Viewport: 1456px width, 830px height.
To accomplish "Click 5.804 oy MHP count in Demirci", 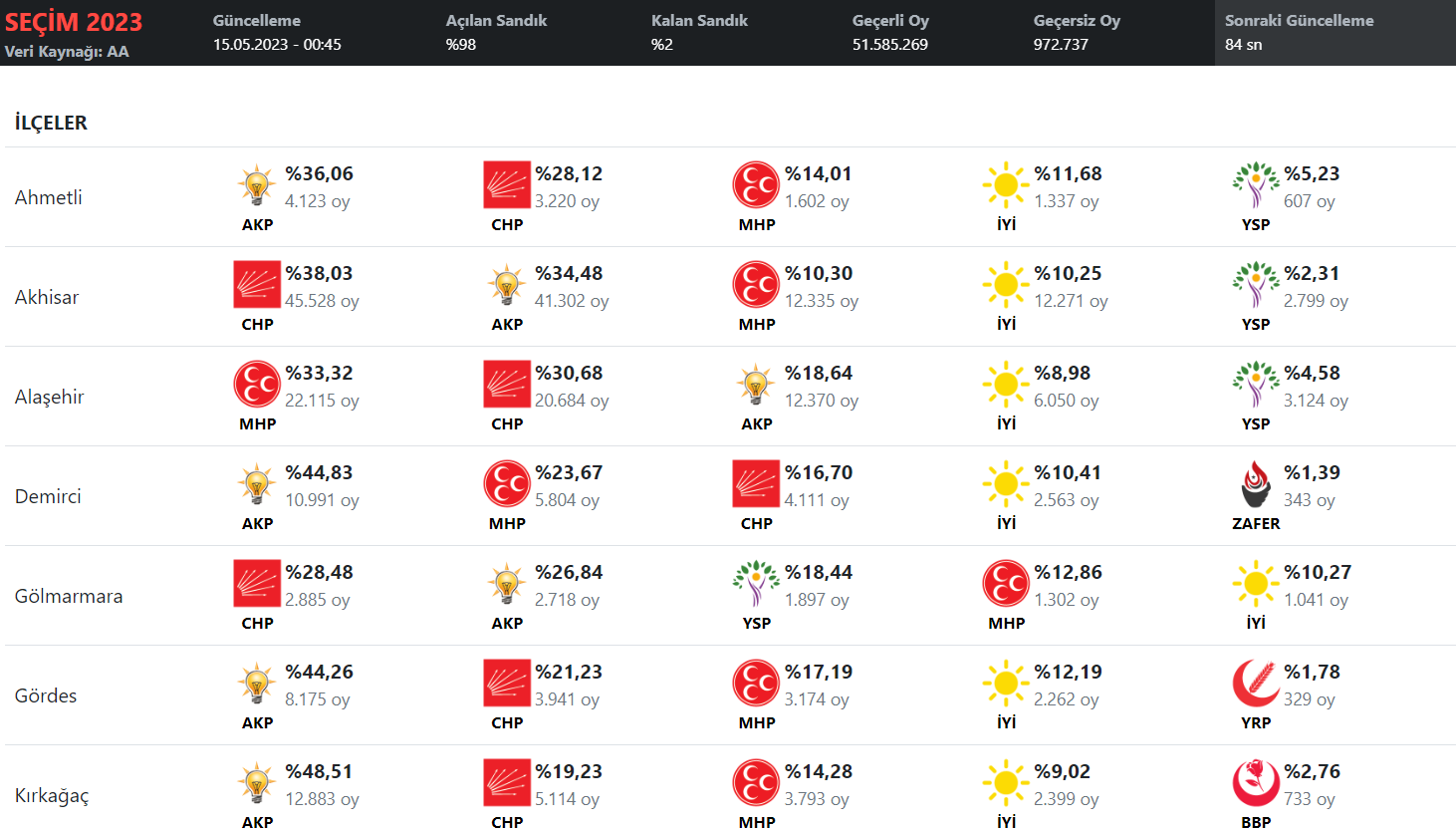I will tap(568, 500).
